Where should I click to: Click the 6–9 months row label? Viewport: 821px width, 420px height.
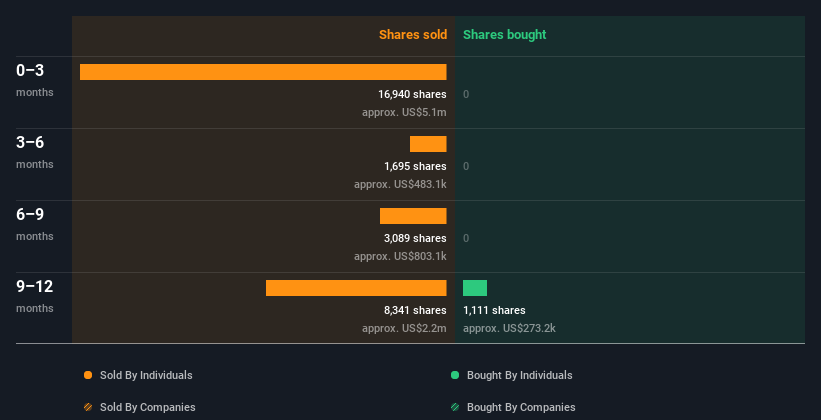click(35, 224)
